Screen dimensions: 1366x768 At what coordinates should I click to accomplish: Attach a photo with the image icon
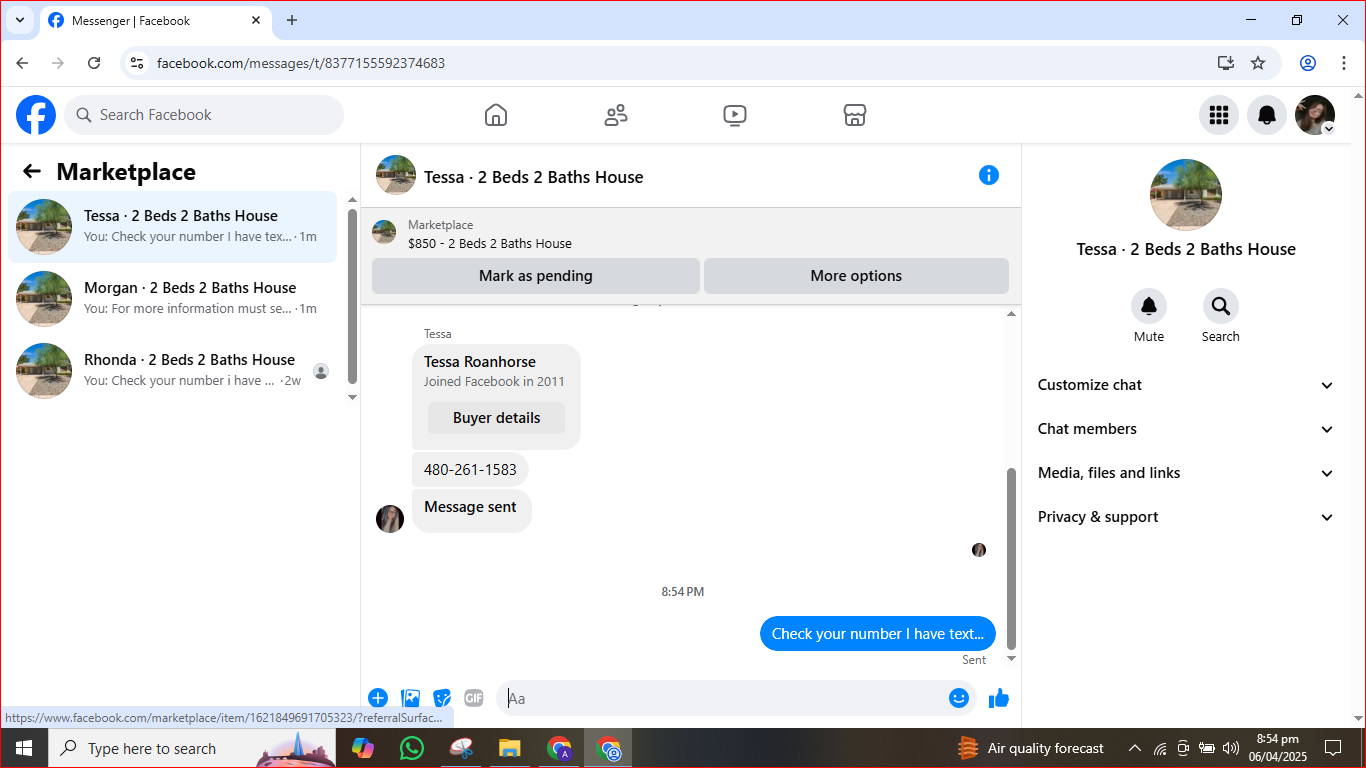coord(410,698)
